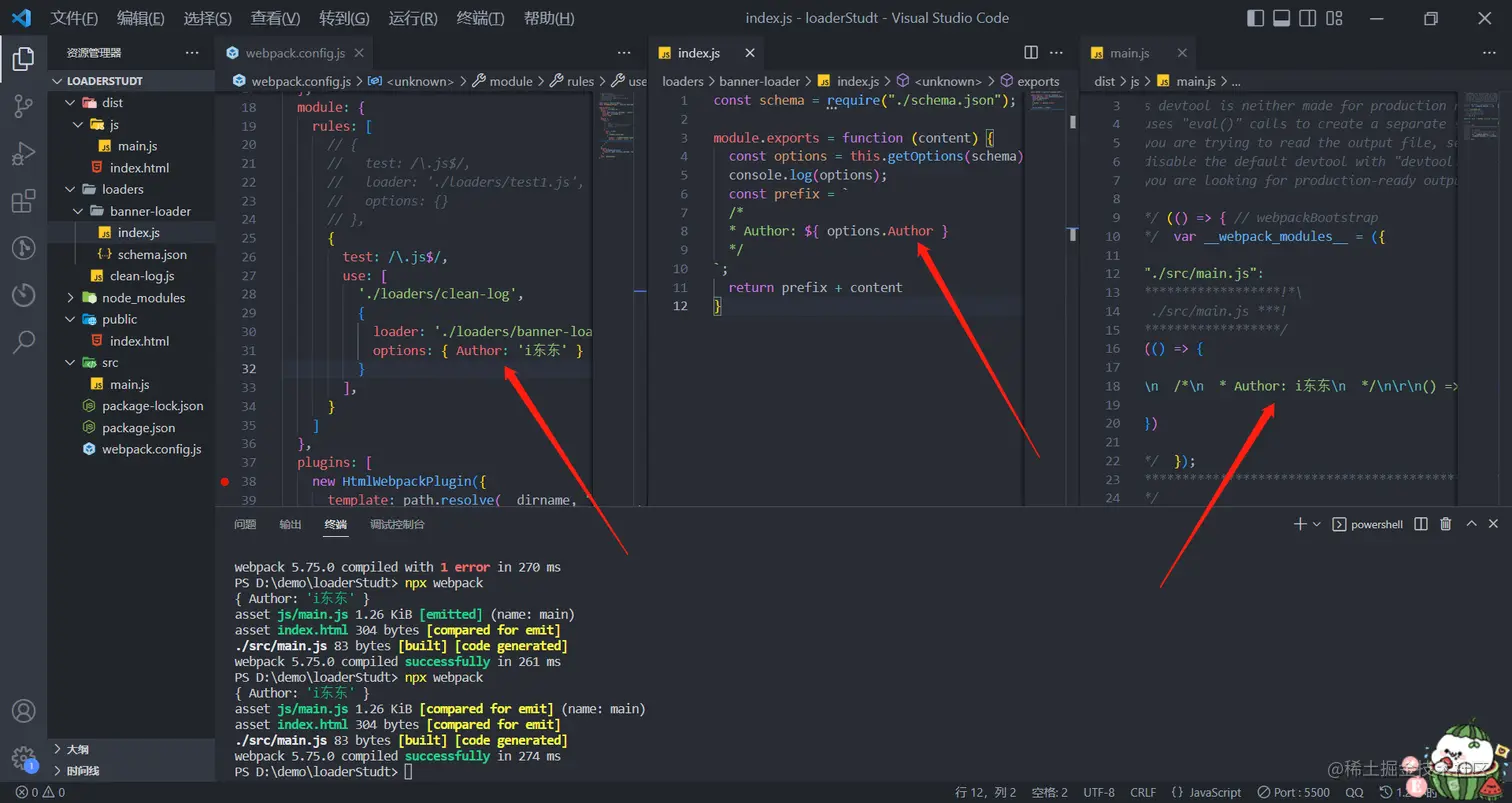Open the 终端(T) menu
Screen dimensions: 1512x803
480,18
